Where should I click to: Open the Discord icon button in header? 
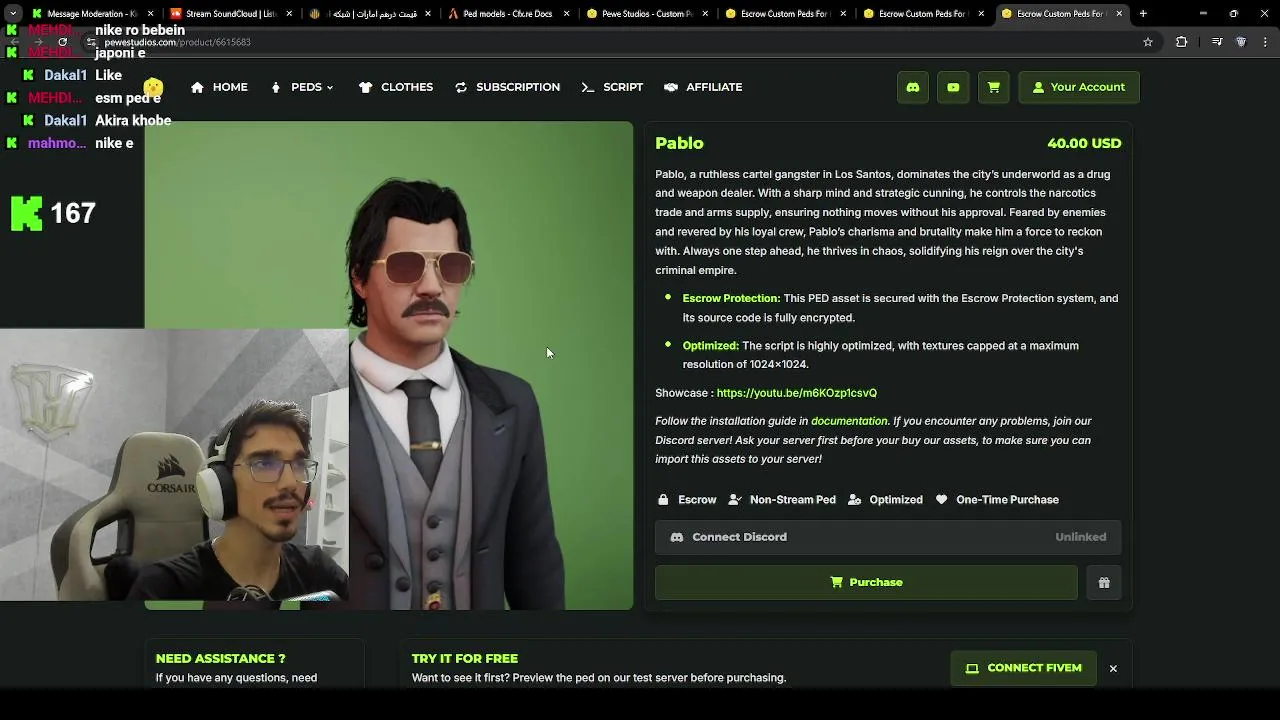[x=913, y=87]
